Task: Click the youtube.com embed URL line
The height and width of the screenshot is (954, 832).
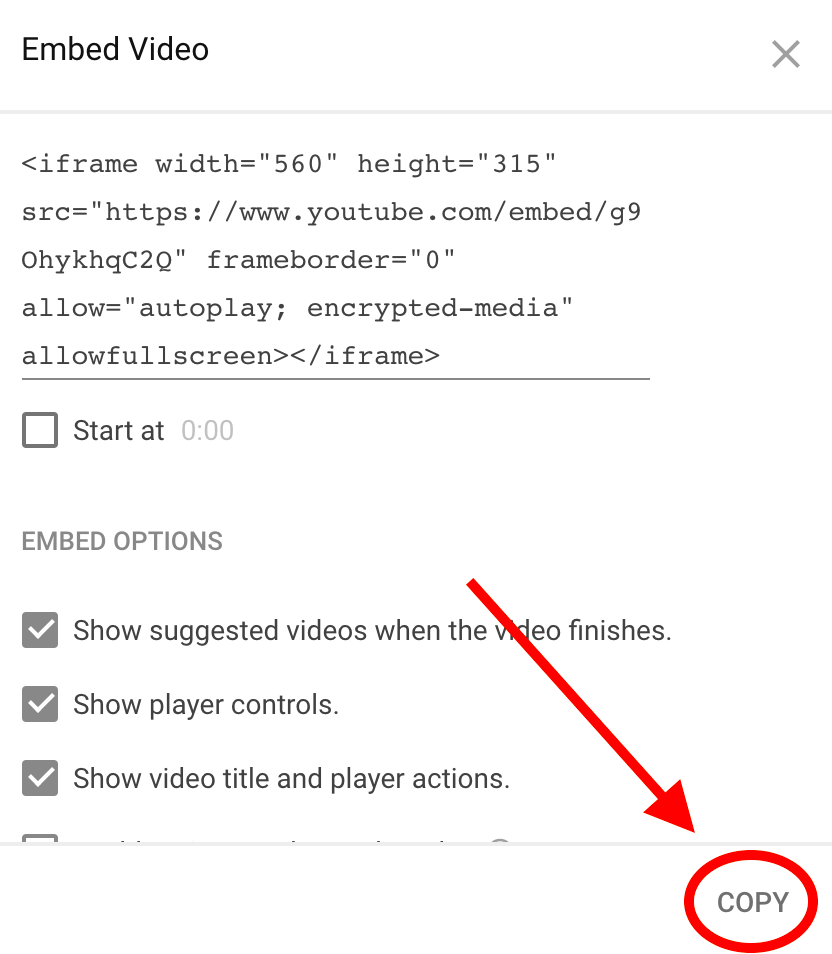Action: click(331, 212)
